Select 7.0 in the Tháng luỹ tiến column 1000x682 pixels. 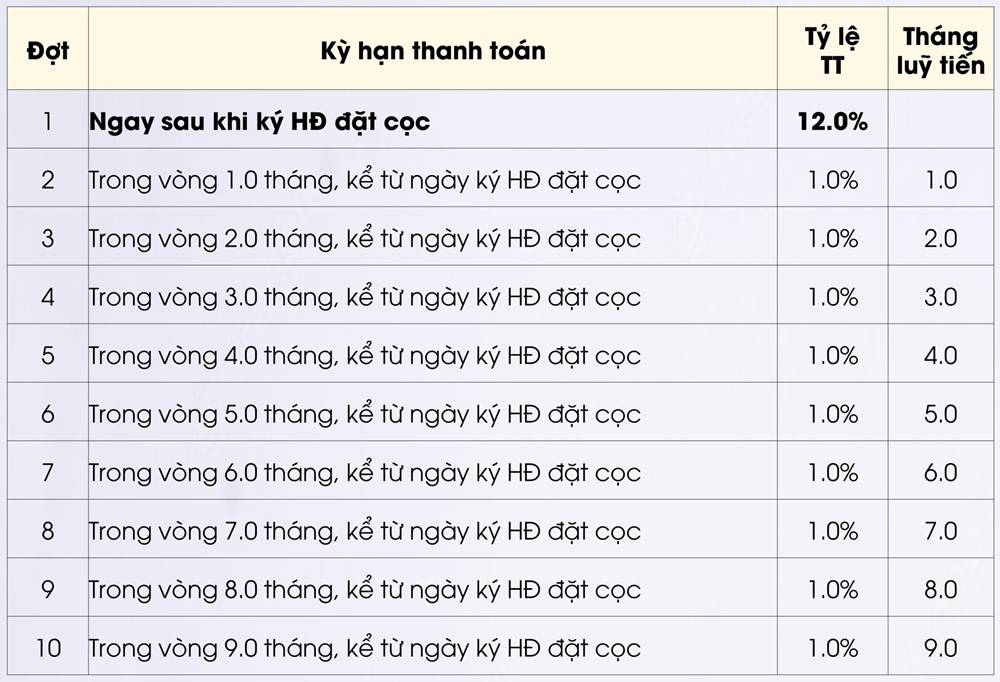pyautogui.click(x=940, y=531)
